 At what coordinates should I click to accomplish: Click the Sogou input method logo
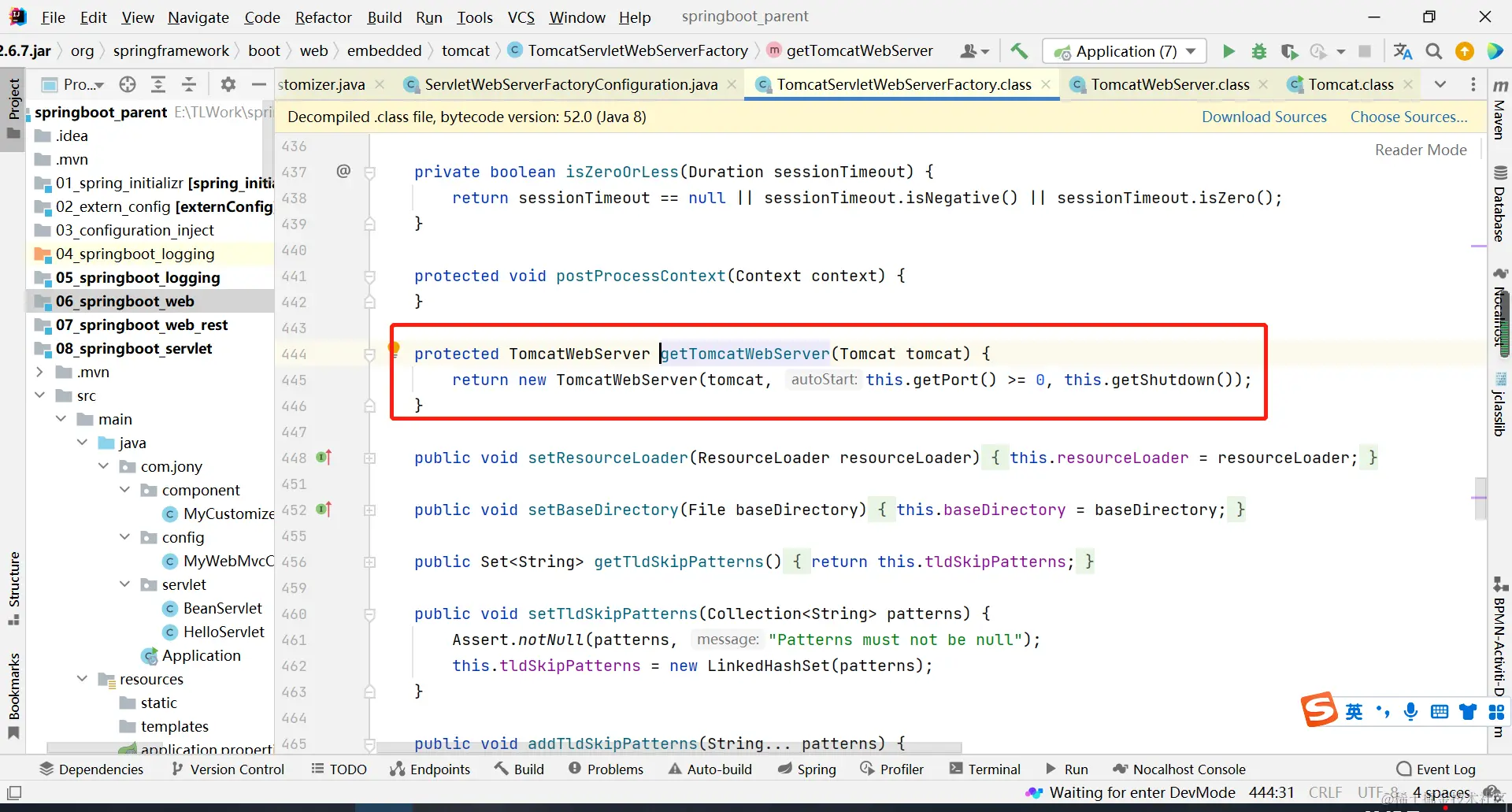(1319, 710)
